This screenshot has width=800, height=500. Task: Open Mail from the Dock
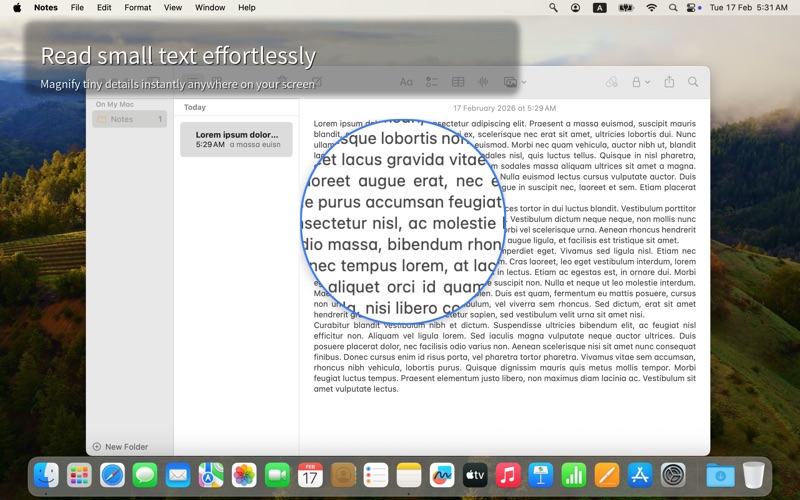click(x=178, y=476)
